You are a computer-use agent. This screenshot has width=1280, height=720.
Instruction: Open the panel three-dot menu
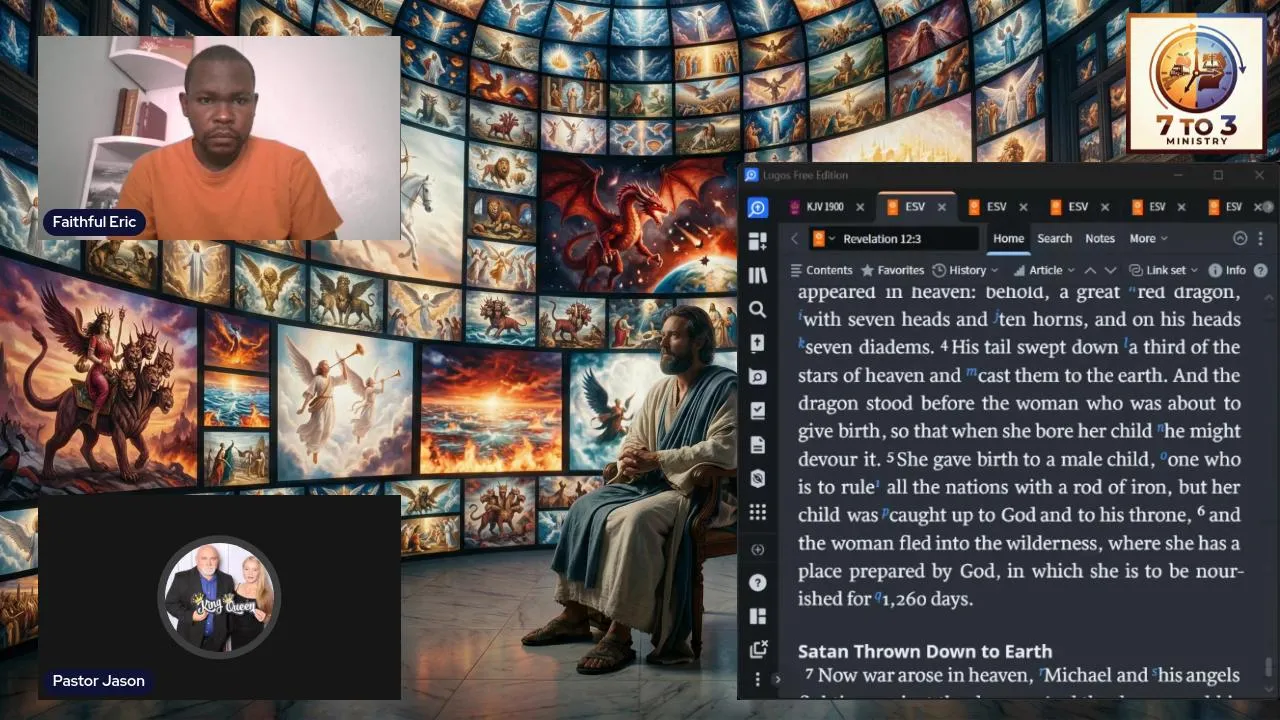click(1260, 239)
